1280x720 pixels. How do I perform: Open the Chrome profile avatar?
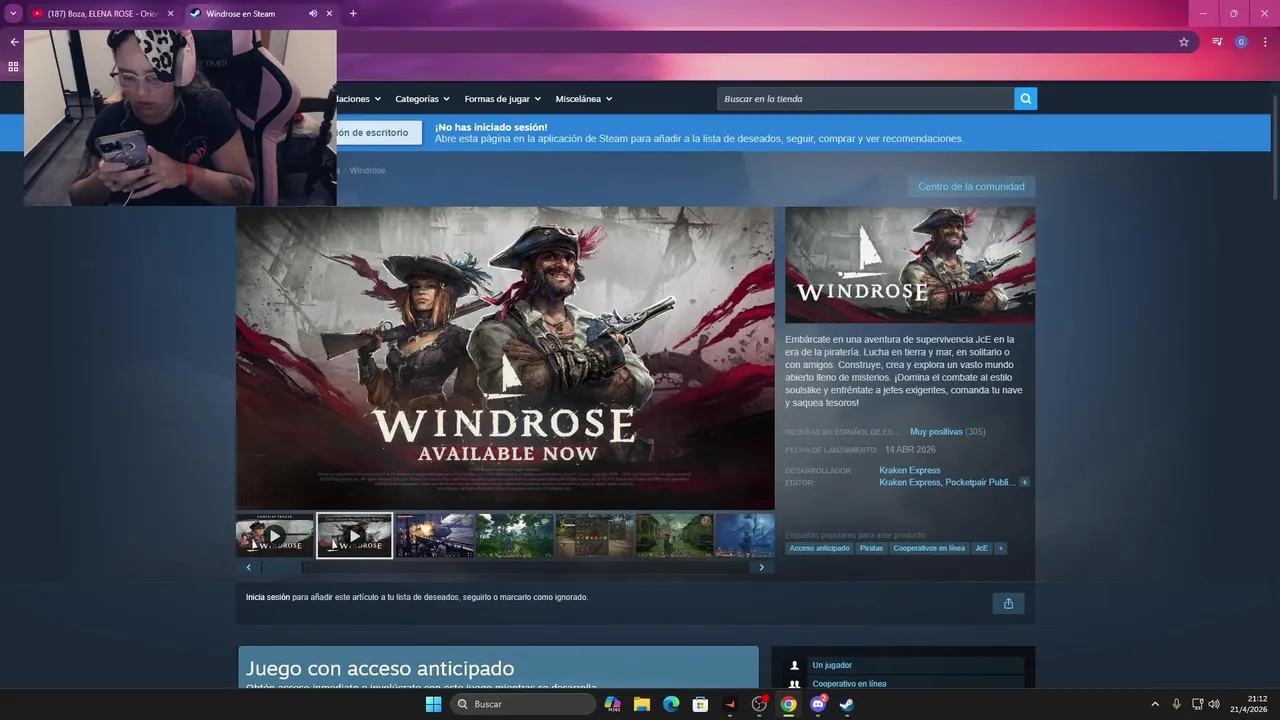pyautogui.click(x=1241, y=42)
